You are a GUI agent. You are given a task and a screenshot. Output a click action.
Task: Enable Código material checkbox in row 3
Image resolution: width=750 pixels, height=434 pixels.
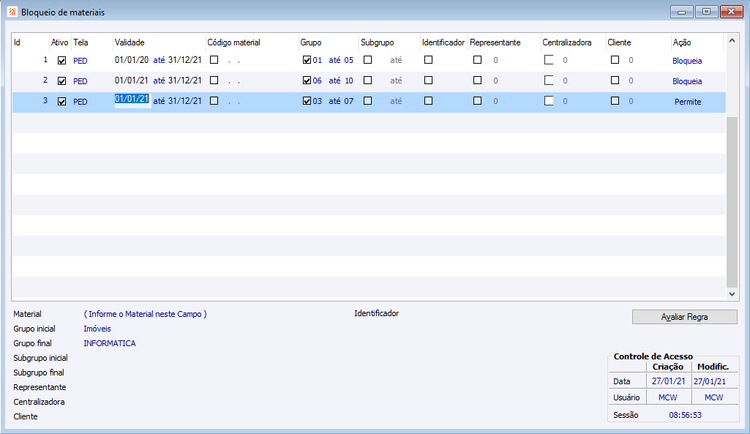pyautogui.click(x=214, y=101)
